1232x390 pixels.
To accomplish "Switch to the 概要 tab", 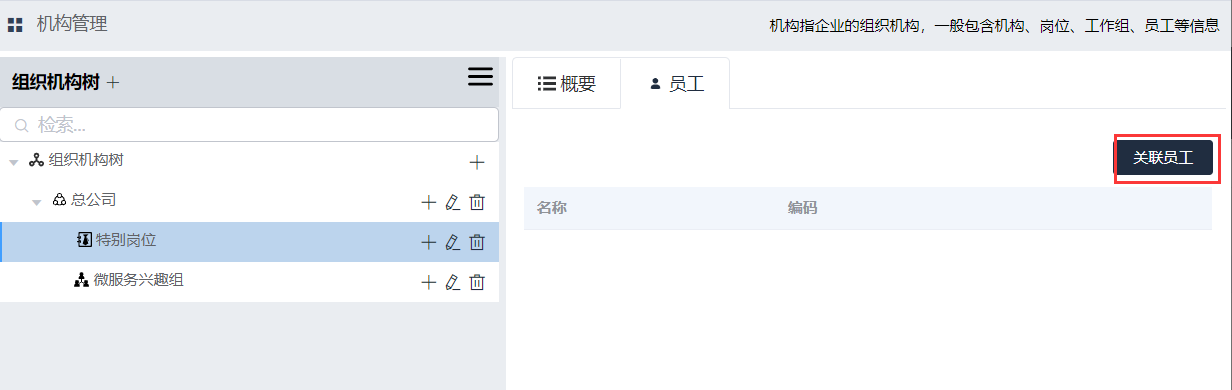I will click(566, 84).
